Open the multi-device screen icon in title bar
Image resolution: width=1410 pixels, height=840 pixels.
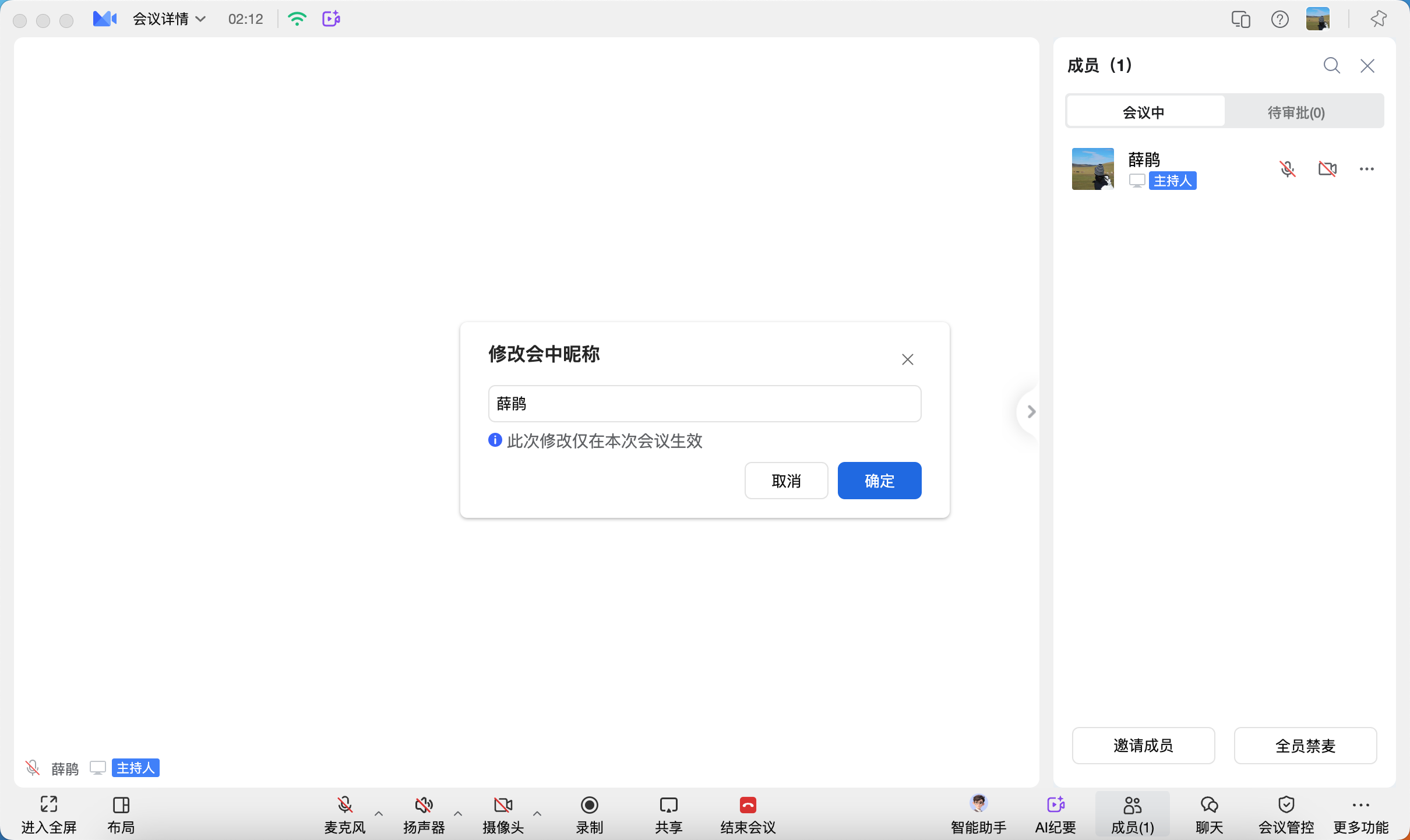[1240, 20]
